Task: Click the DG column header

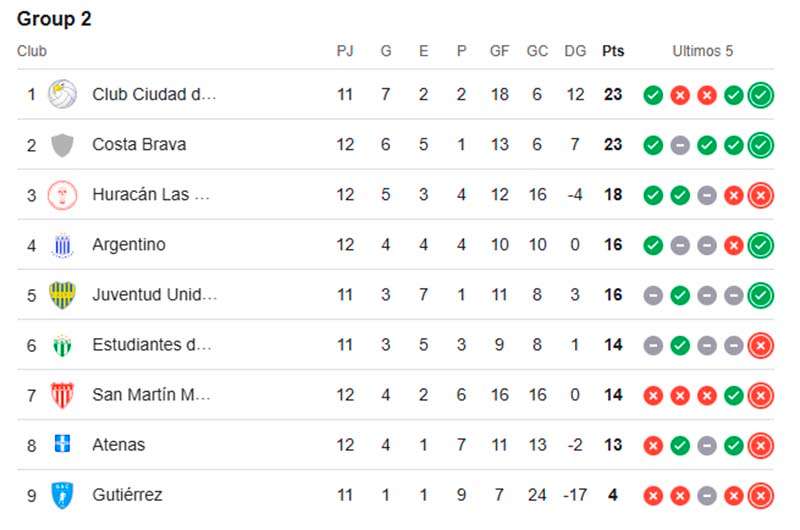Action: [575, 51]
